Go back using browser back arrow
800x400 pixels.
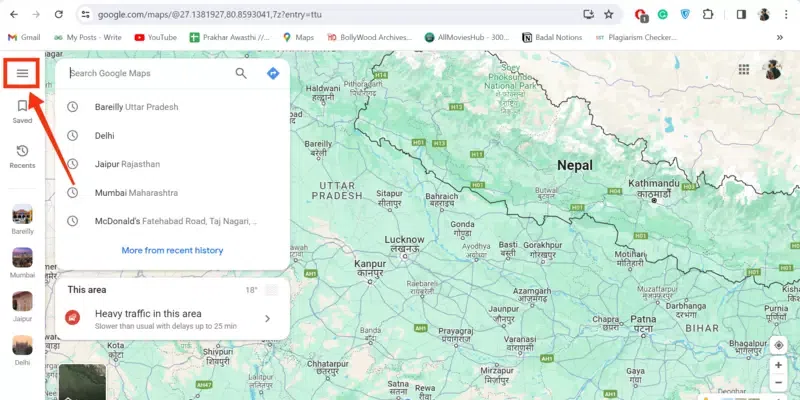pos(14,14)
